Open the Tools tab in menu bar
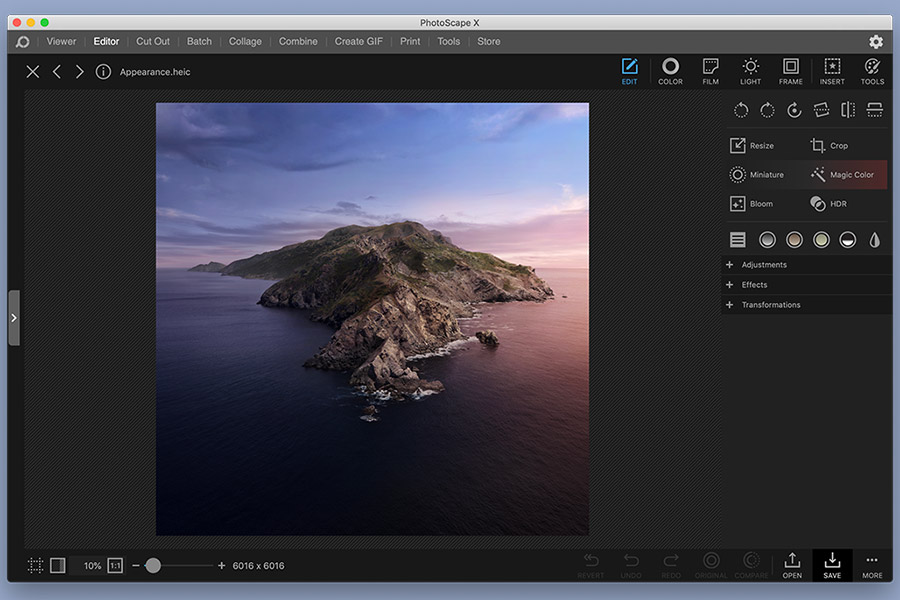 448,41
